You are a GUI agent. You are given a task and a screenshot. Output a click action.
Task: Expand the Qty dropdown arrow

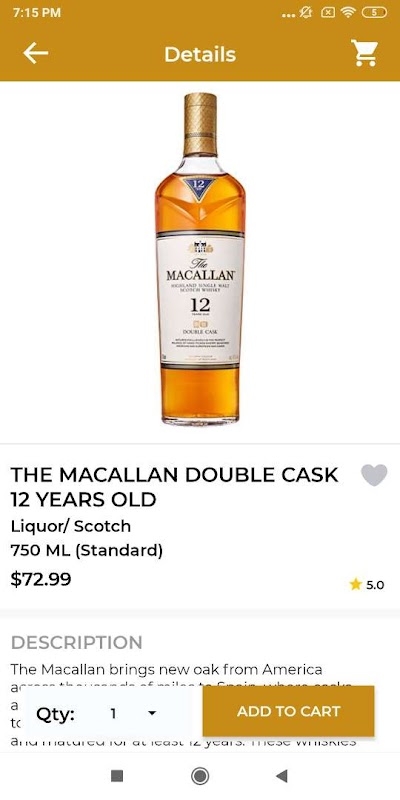pos(152,713)
